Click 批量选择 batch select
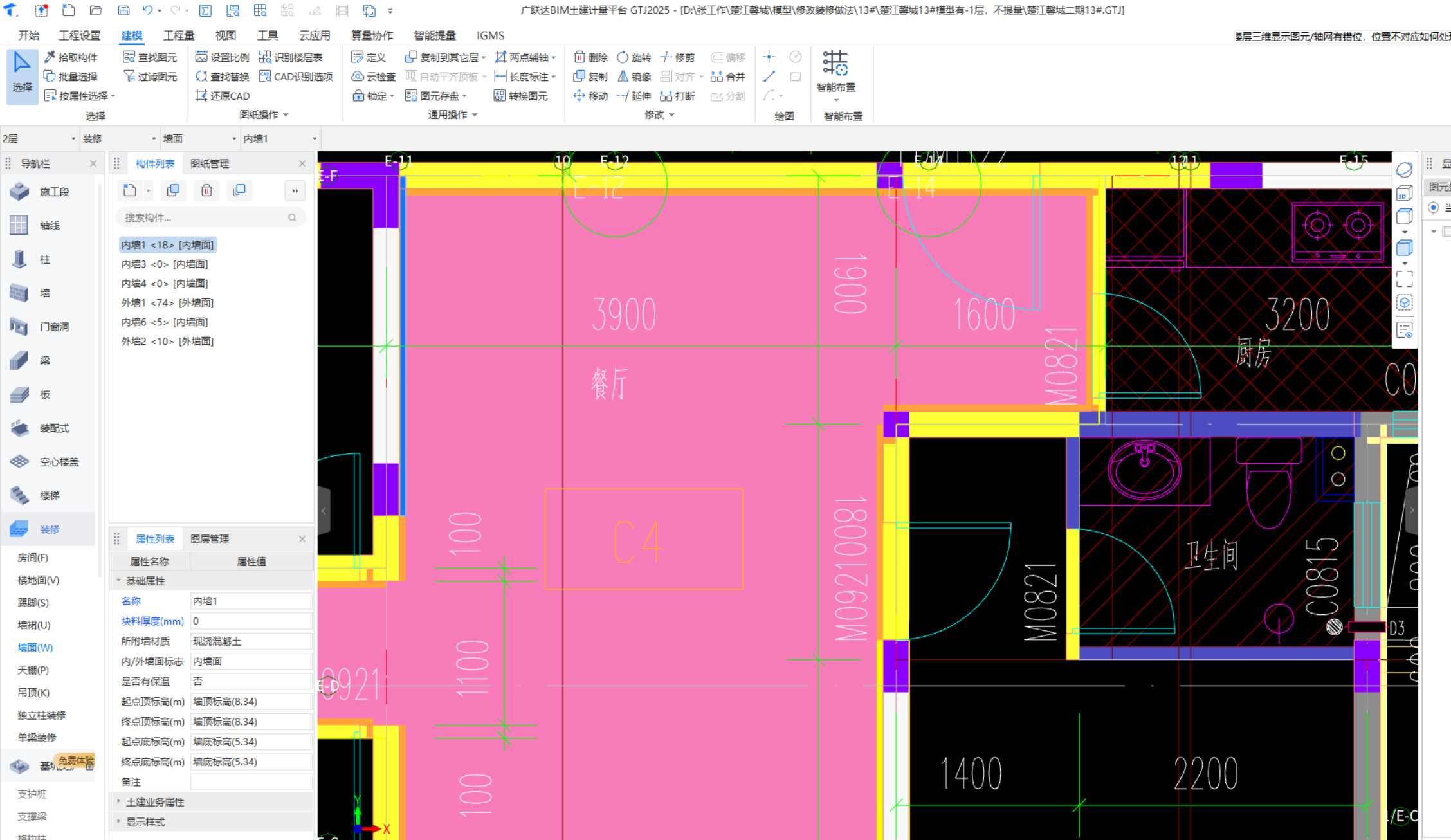Image resolution: width=1451 pixels, height=840 pixels. [71, 77]
